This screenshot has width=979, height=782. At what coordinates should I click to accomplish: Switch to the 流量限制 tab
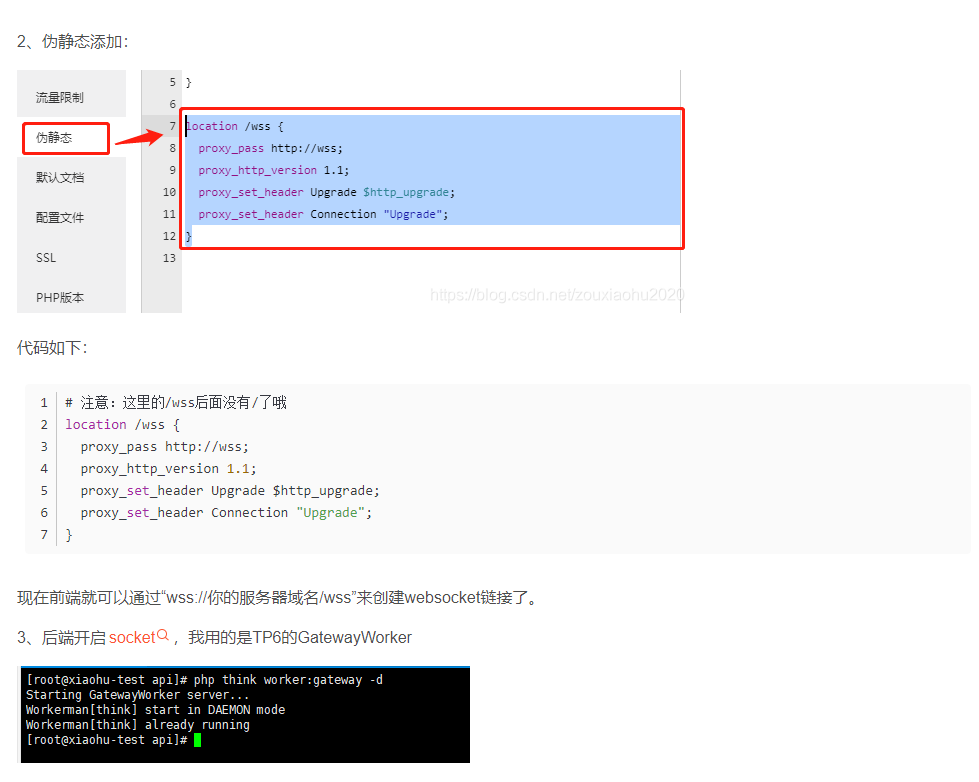(60, 98)
